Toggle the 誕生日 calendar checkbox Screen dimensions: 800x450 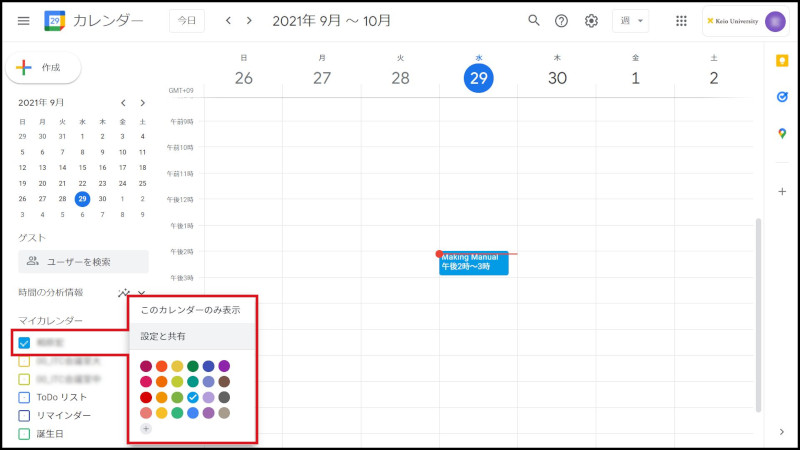click(24, 433)
